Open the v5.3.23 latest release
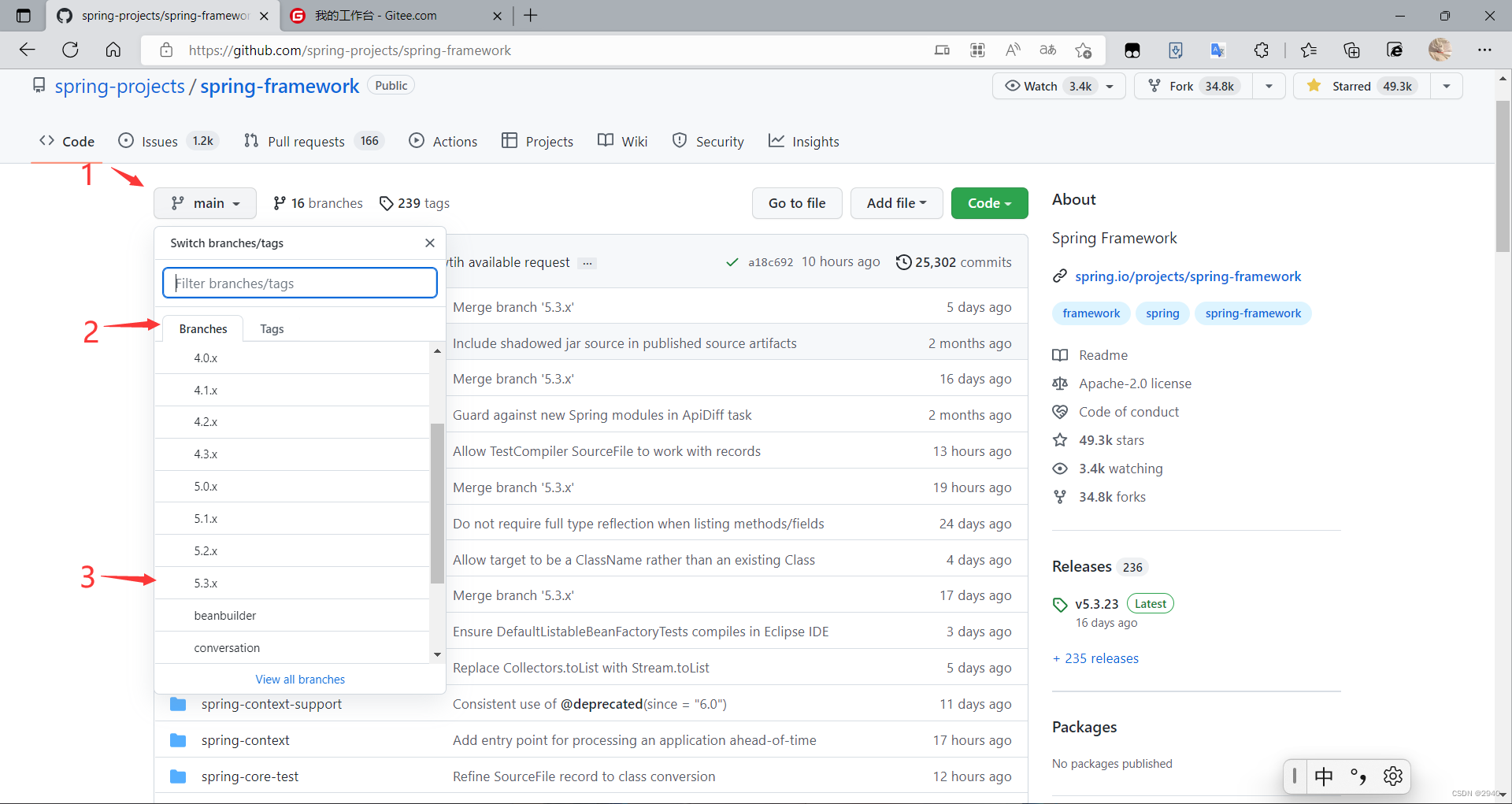 click(x=1096, y=604)
